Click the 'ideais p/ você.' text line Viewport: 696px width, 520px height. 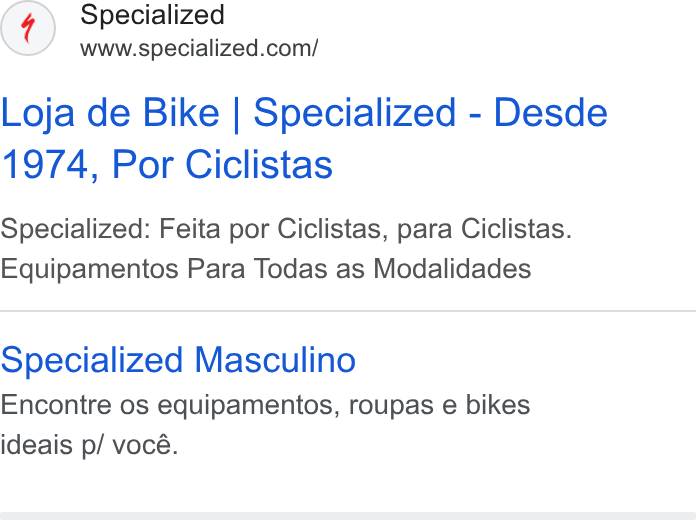pyautogui.click(x=89, y=445)
